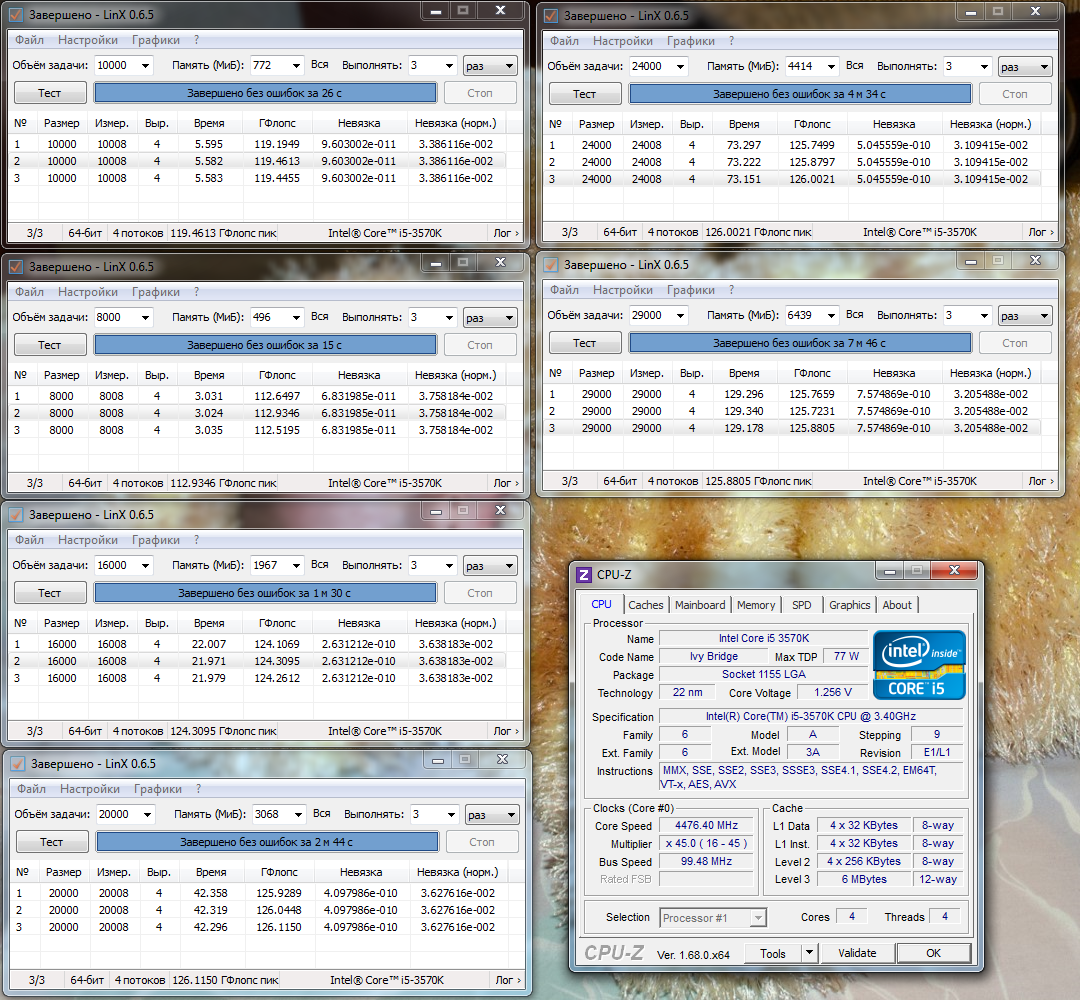Click the LinX title icon in the 29000 task window
Image resolution: width=1080 pixels, height=1000 pixels.
coord(551,264)
